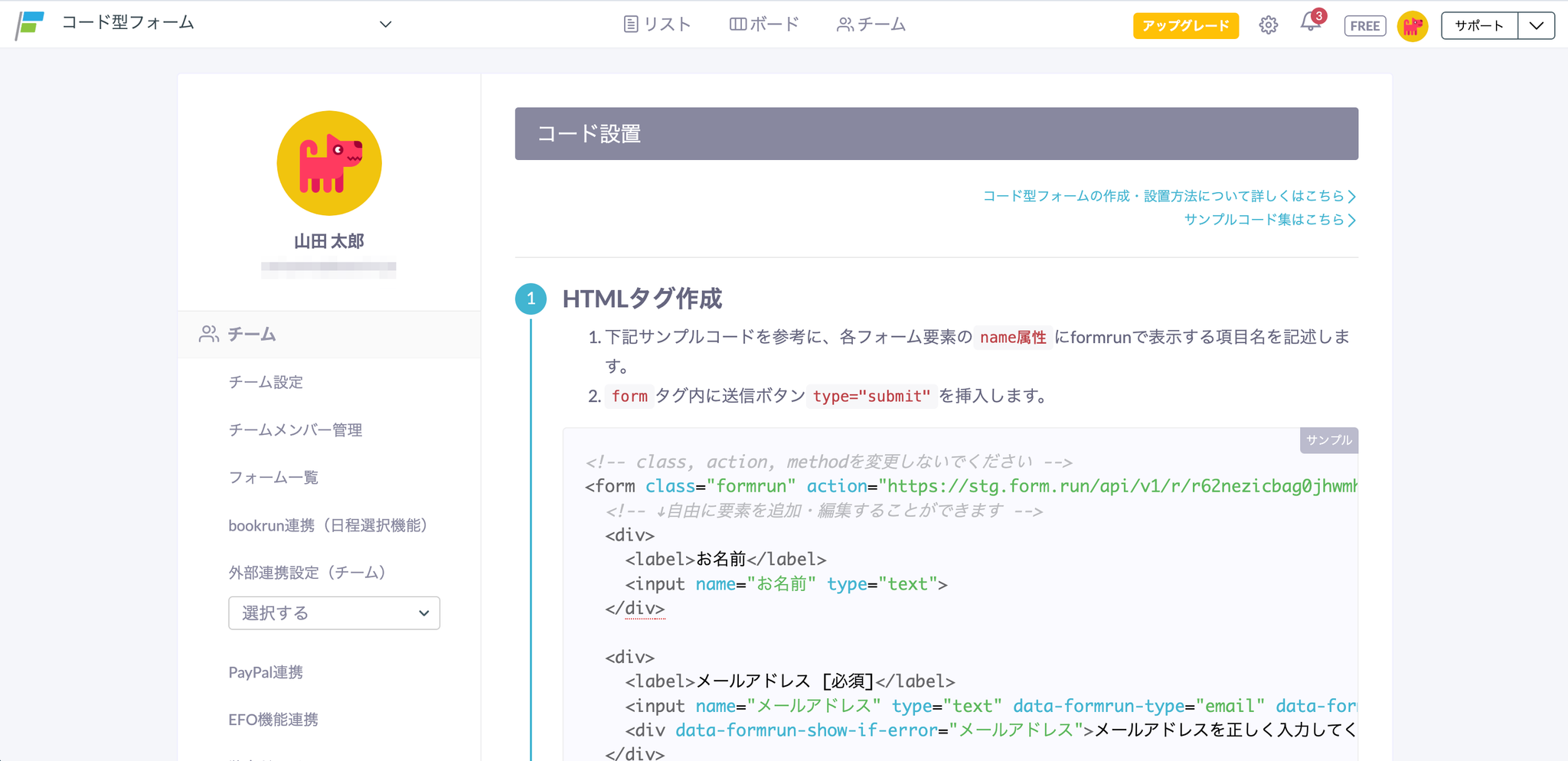This screenshot has height=761, width=1568.
Task: Open コード型フォームの作成・設置方法 help link
Action: (x=1168, y=196)
